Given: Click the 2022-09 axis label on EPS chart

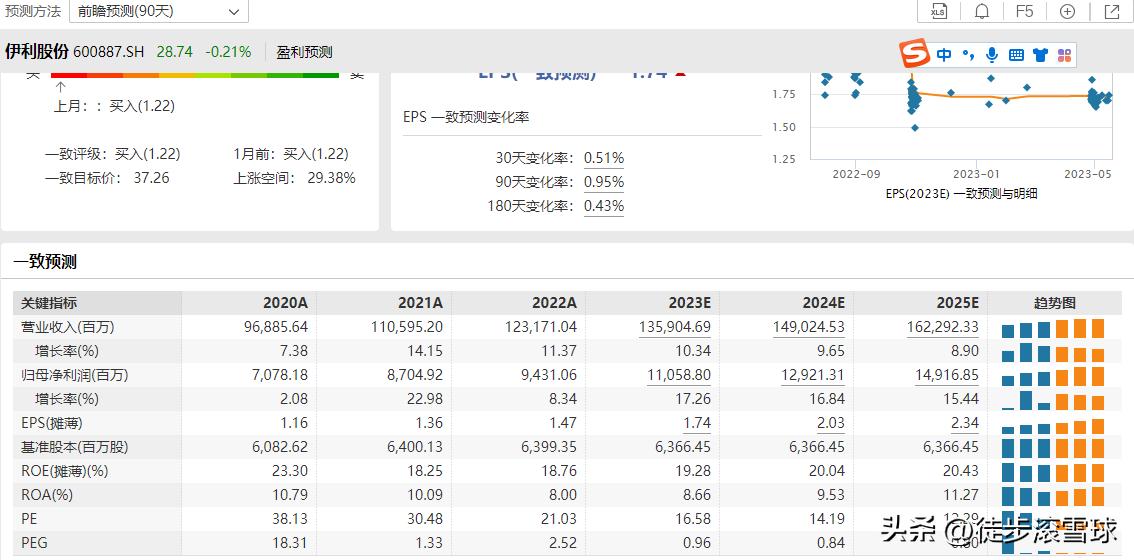Looking at the screenshot, I should click(x=856, y=174).
